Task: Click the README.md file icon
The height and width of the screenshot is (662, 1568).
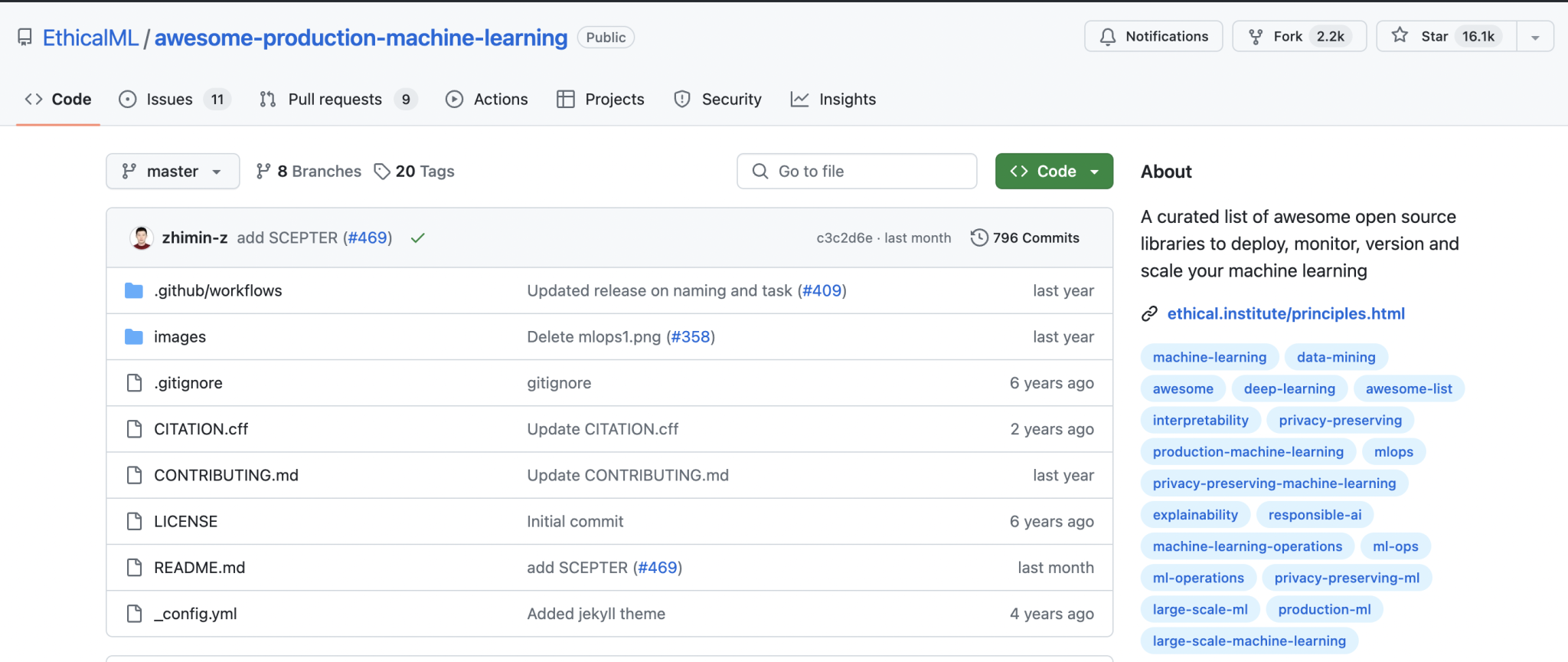Action: pos(135,567)
